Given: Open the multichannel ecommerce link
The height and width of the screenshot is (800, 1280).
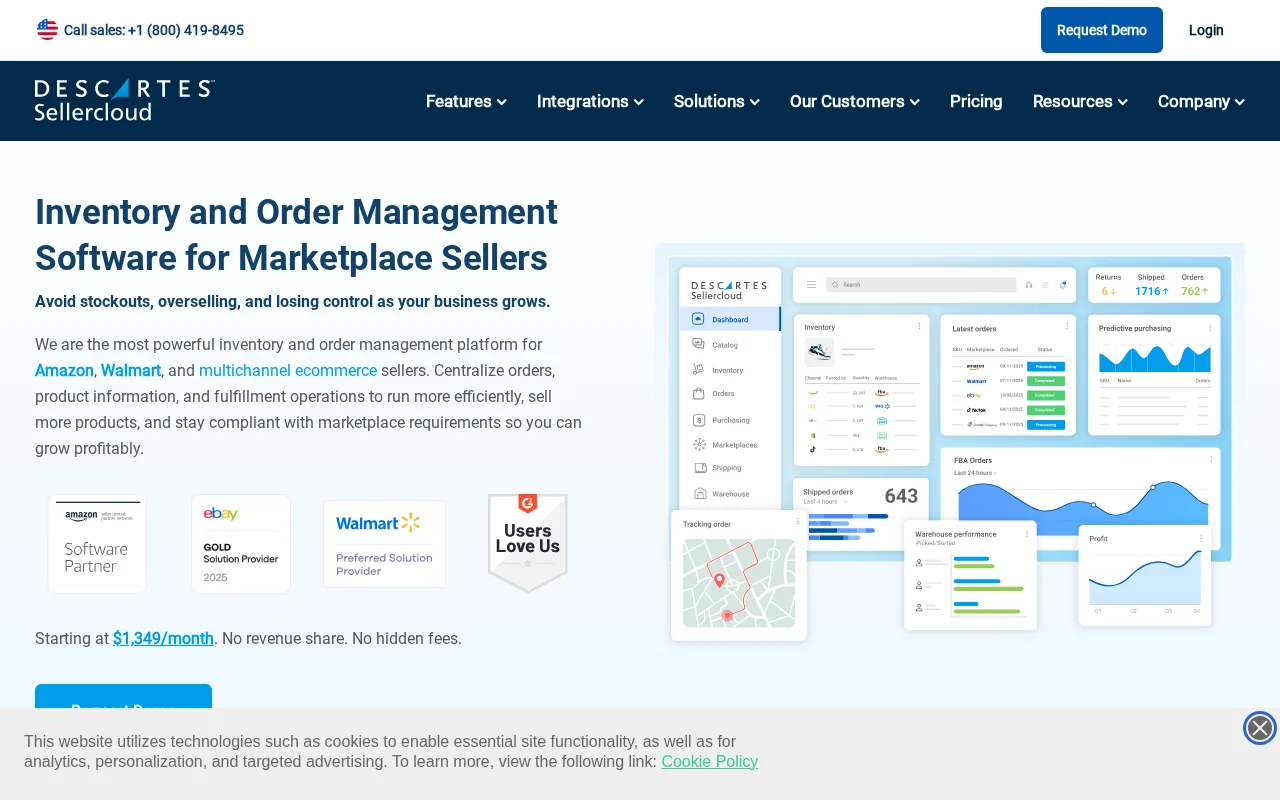Looking at the screenshot, I should [x=288, y=370].
